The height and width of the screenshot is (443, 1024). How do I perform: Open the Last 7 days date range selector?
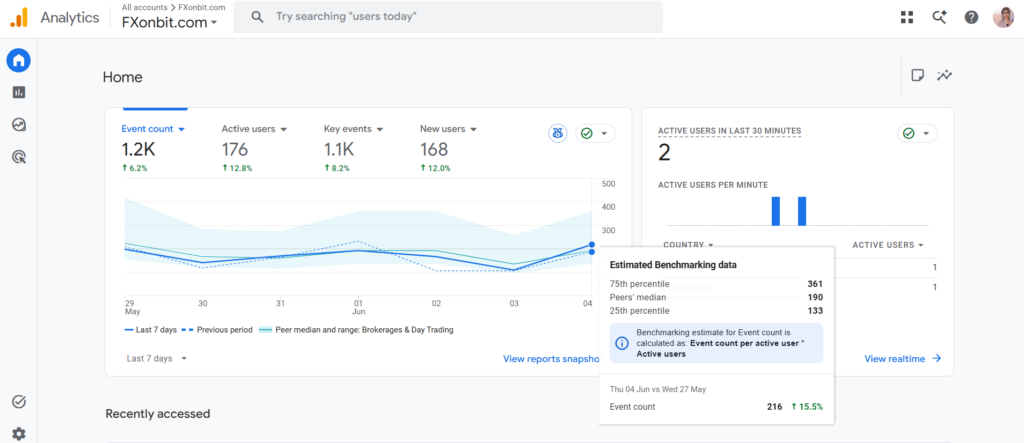point(157,358)
